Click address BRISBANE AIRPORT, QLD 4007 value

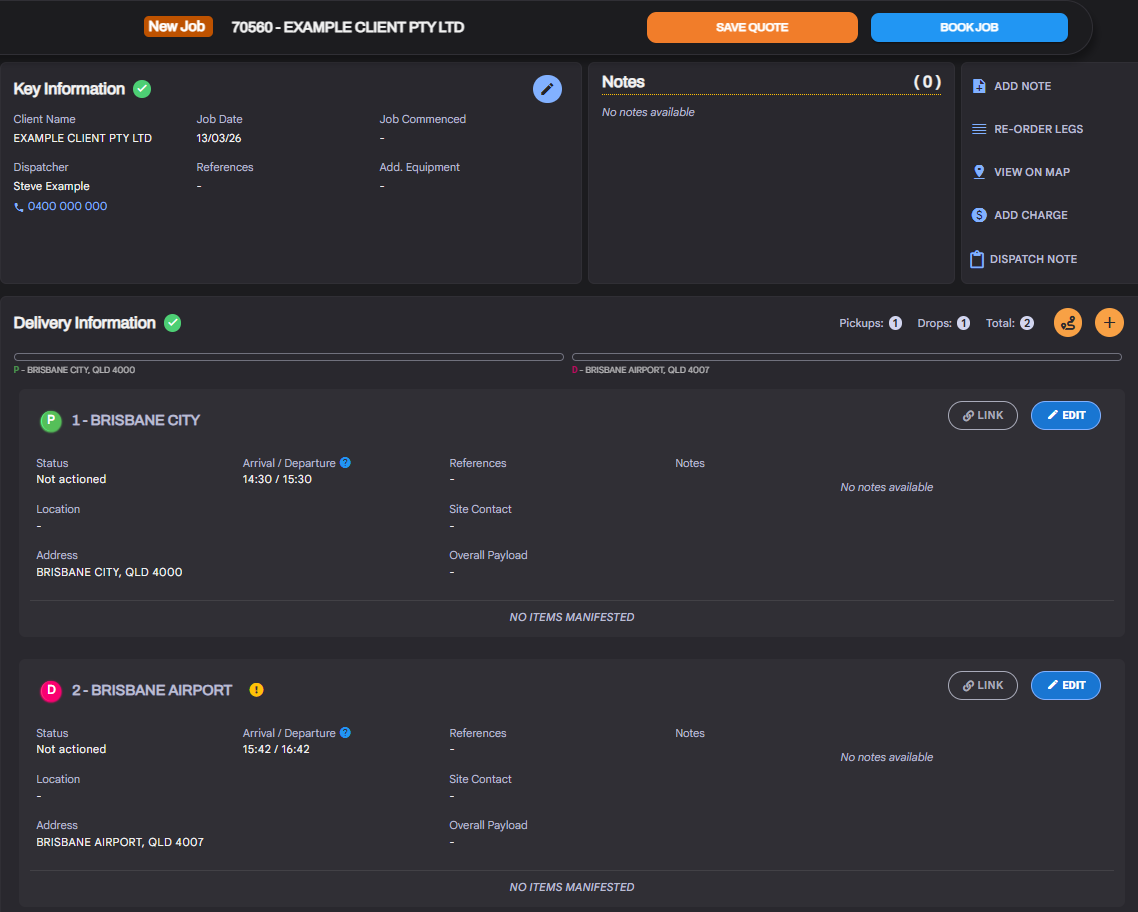click(120, 842)
